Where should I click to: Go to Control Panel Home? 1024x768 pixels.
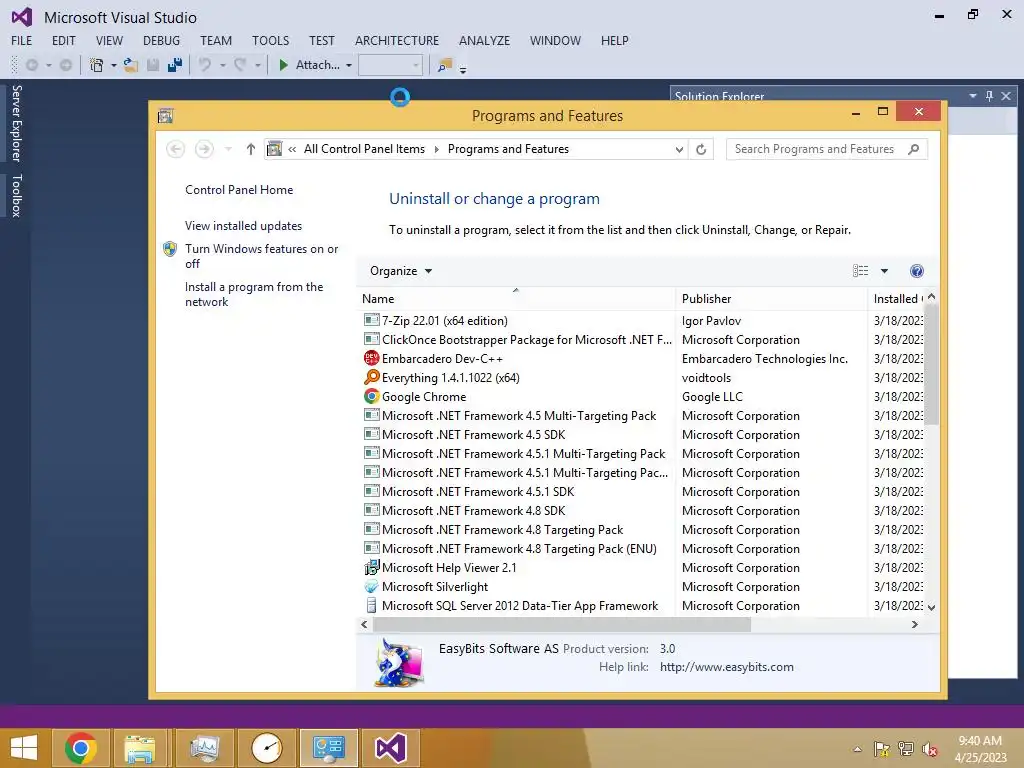(239, 190)
